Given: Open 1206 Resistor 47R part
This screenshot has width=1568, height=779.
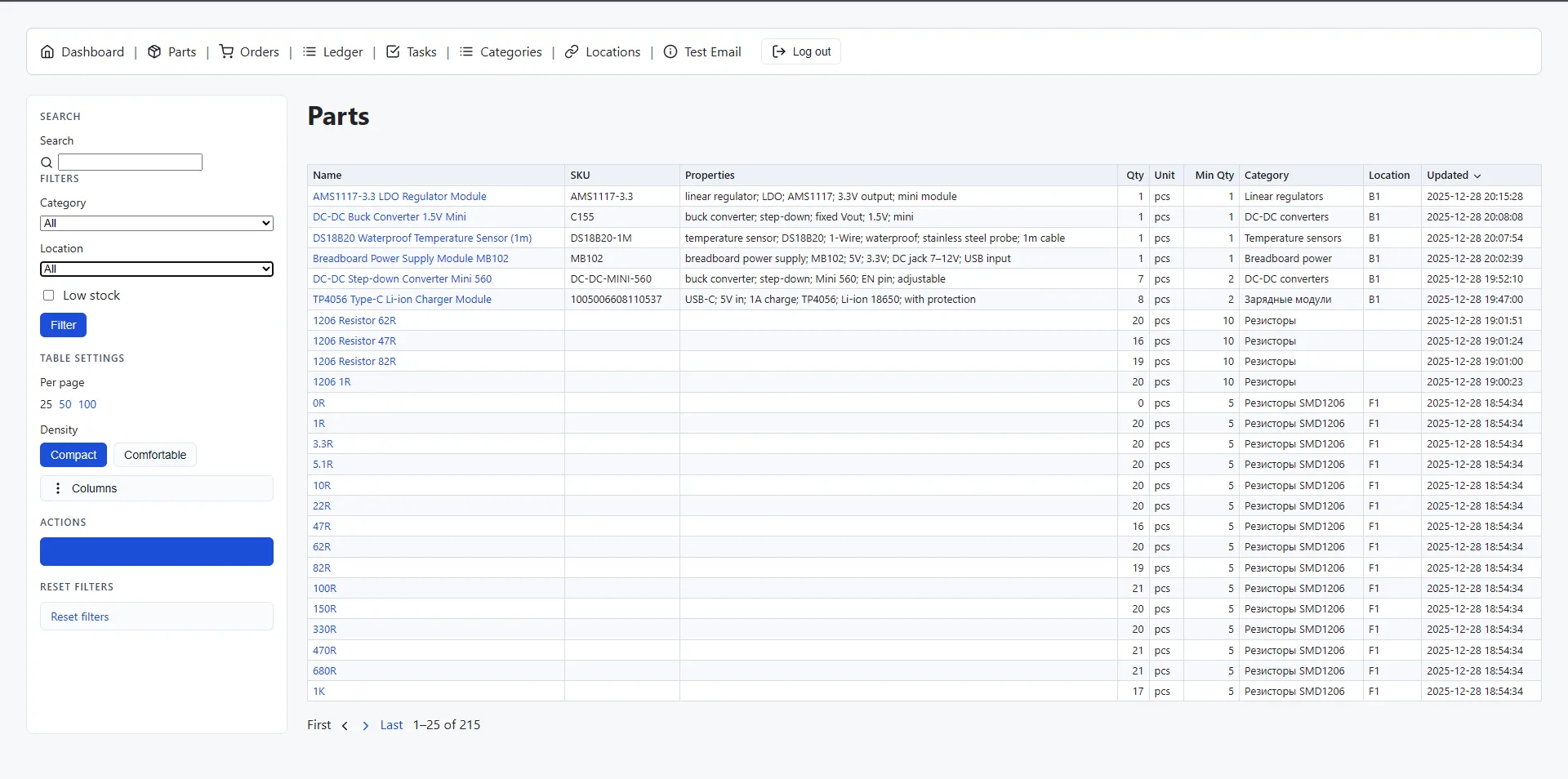Looking at the screenshot, I should (x=354, y=341).
